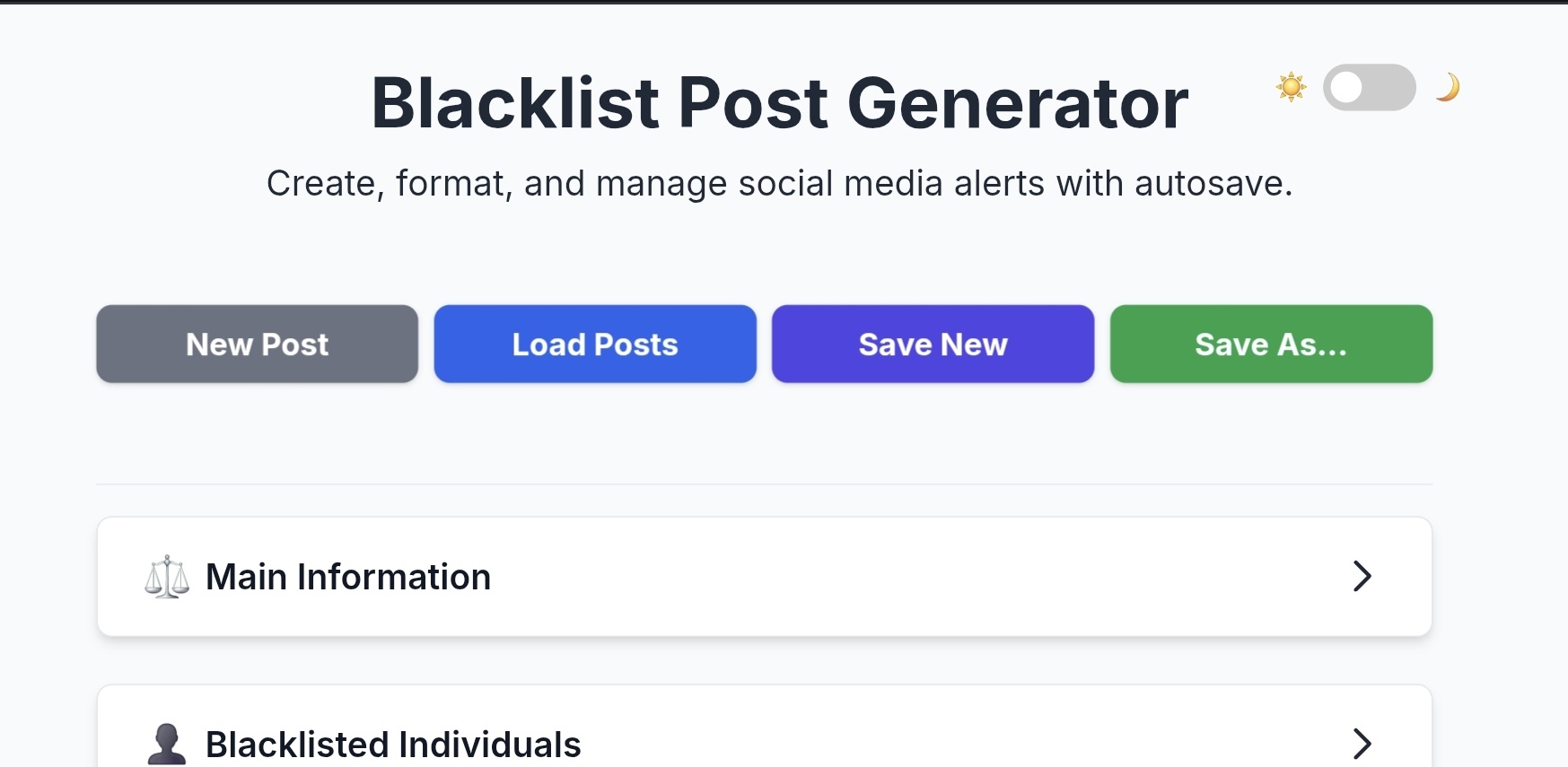Open the Main Information section header
The width and height of the screenshot is (1568, 767).
tap(765, 577)
